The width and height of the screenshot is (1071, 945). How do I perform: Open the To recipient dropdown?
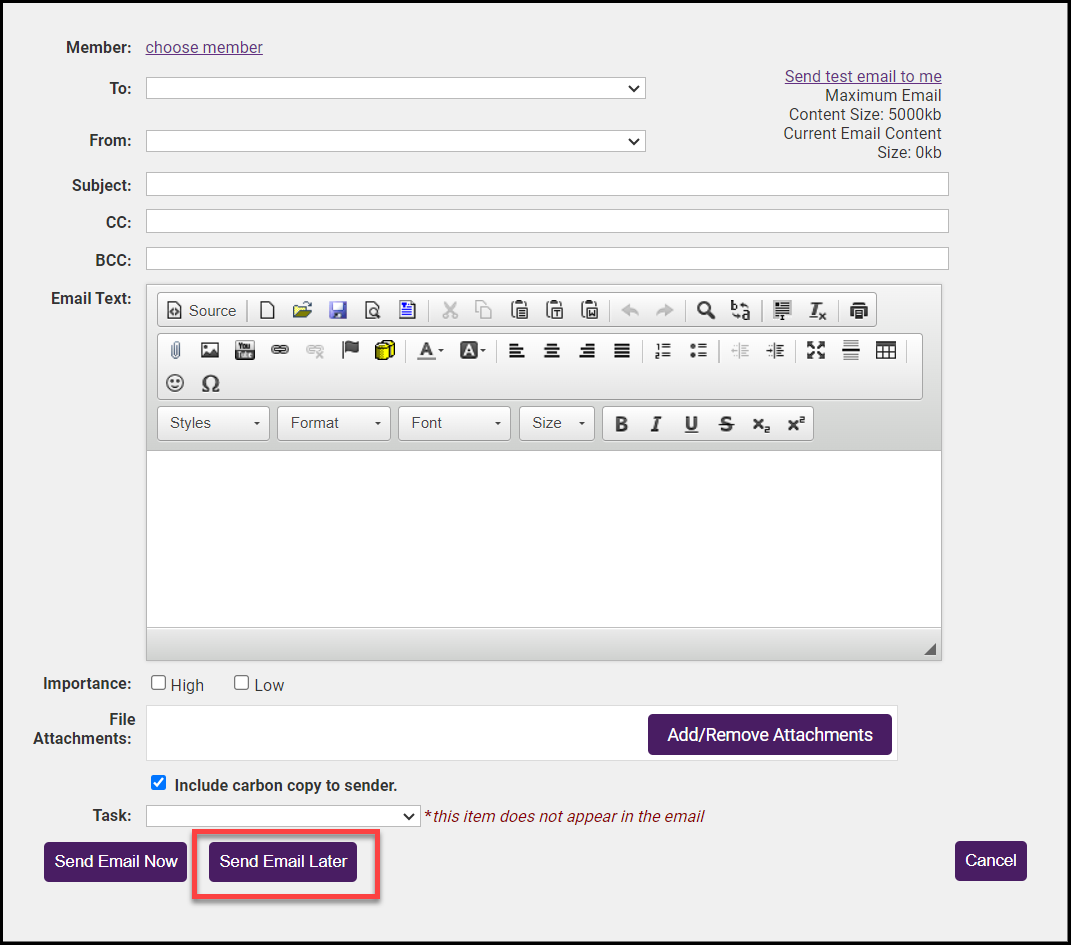[x=395, y=88]
